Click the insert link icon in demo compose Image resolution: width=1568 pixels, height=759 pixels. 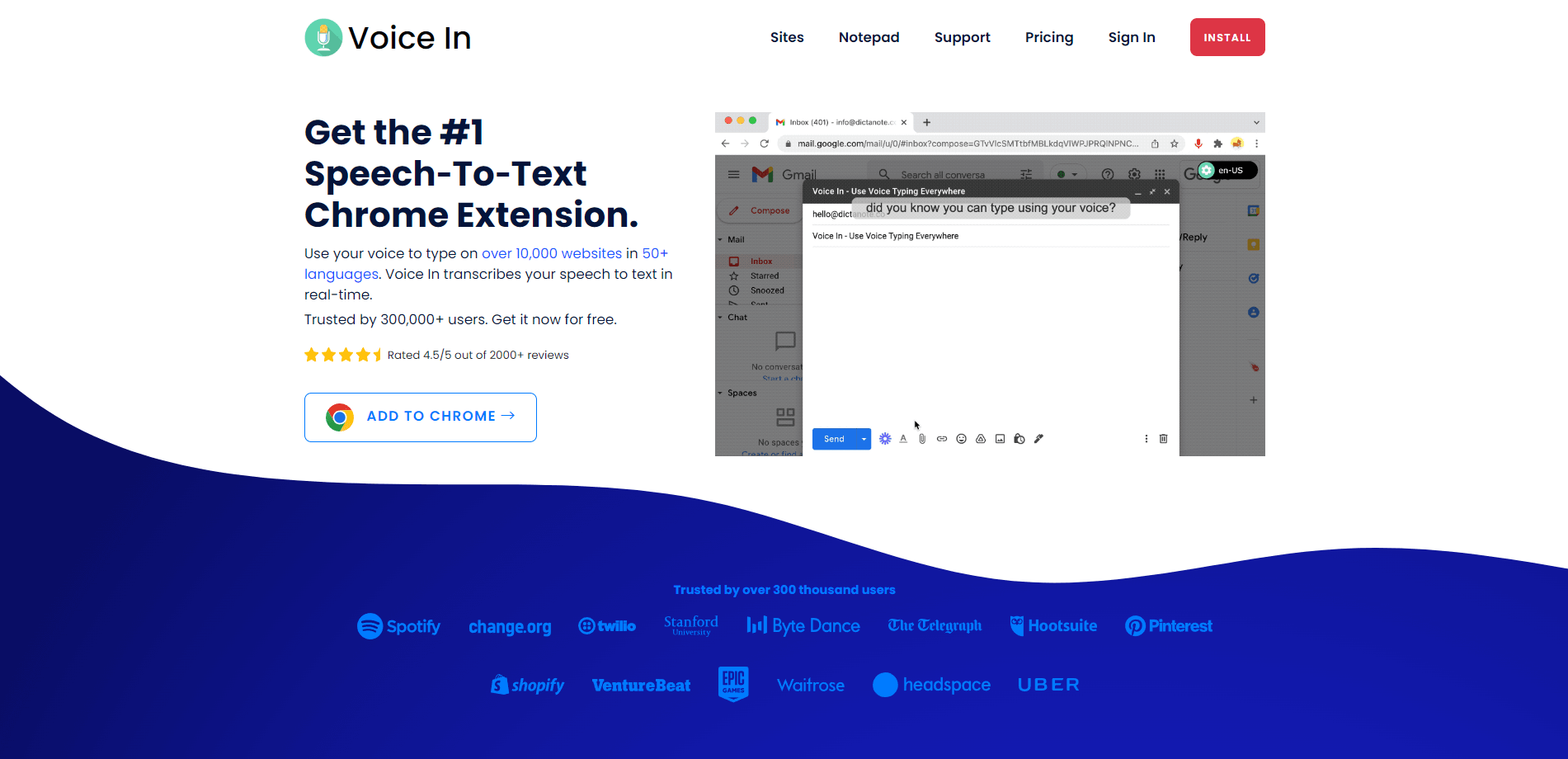coord(941,439)
